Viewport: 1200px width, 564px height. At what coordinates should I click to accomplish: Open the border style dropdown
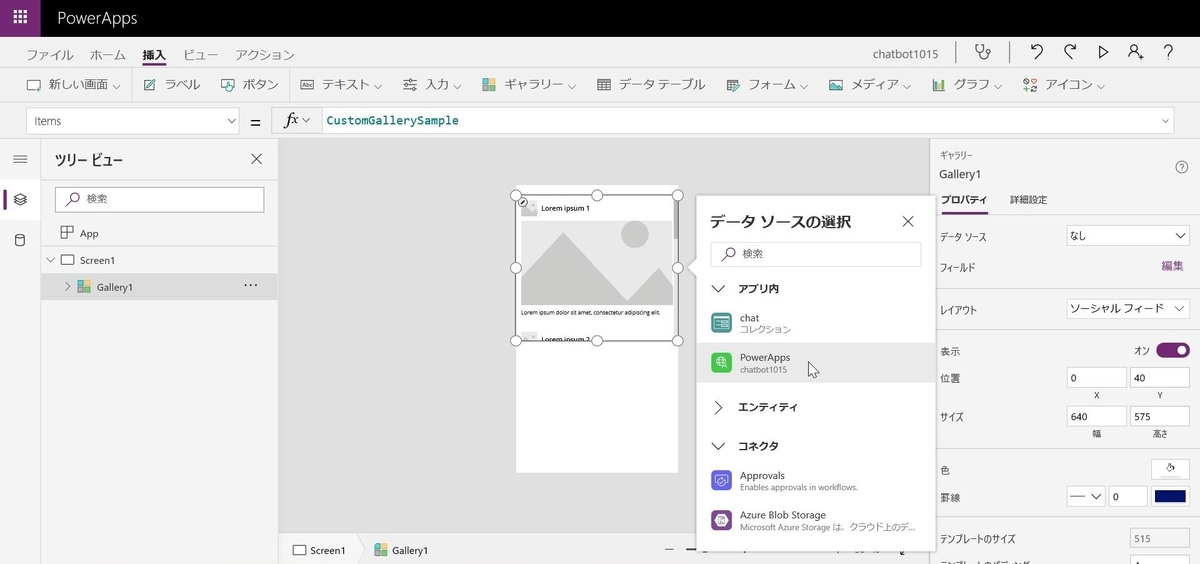pos(1085,496)
